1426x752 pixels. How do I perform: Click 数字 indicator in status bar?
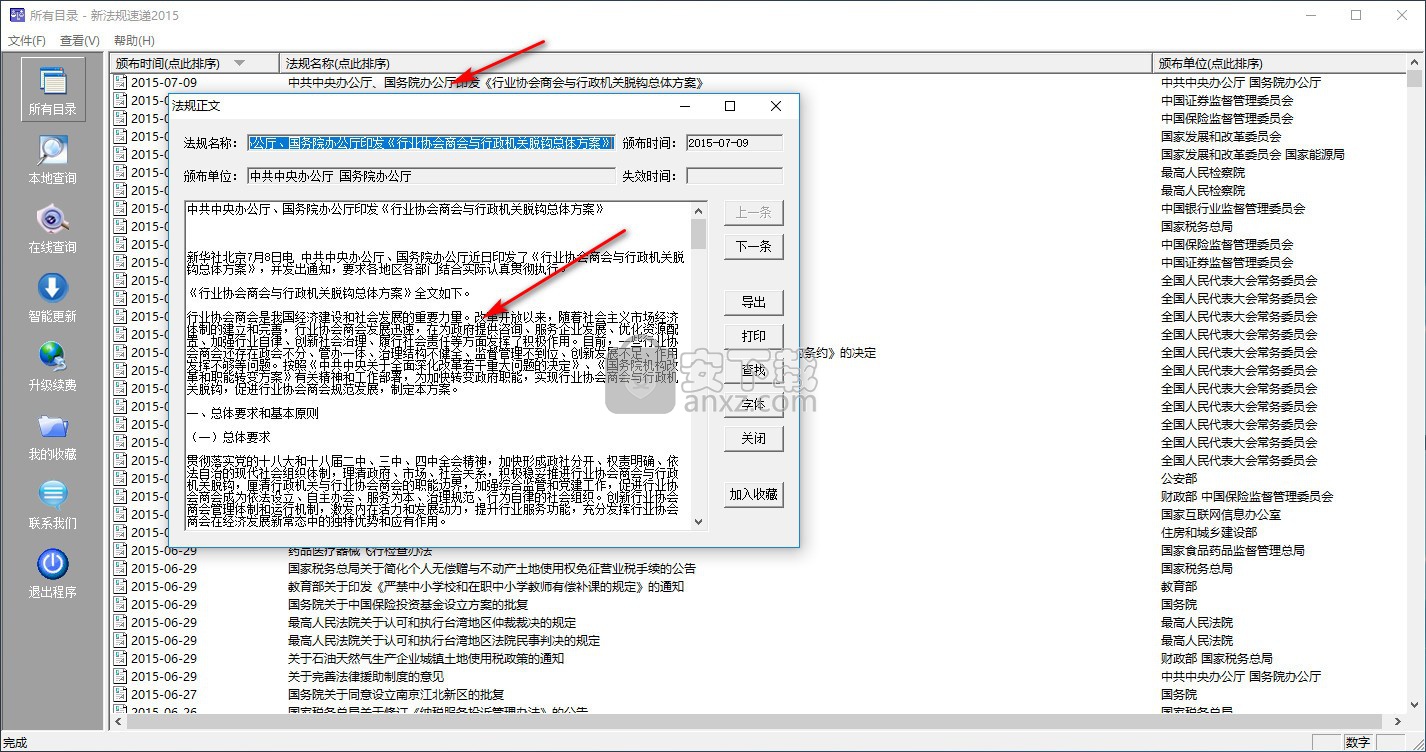click(x=1358, y=742)
